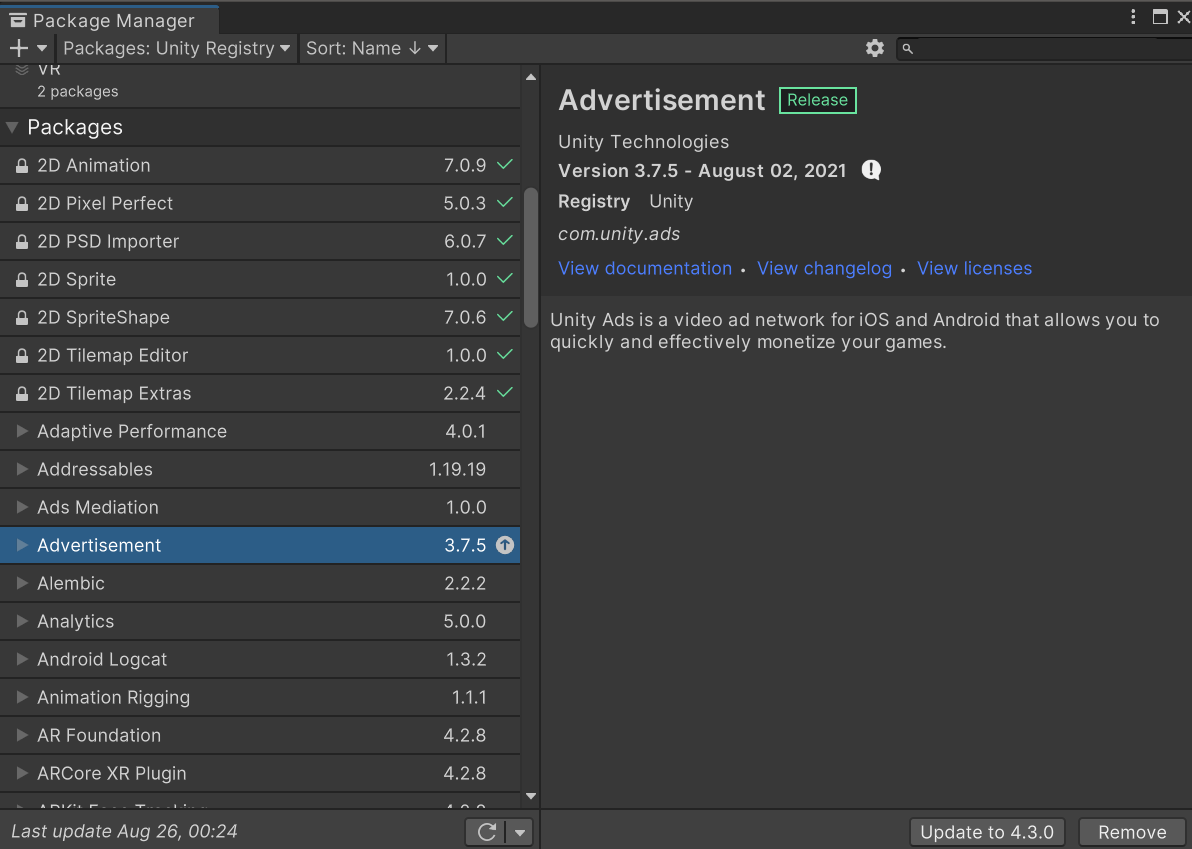The width and height of the screenshot is (1192, 849).
Task: Expand the ARCore XR Plugin package versions
Action: (22, 773)
